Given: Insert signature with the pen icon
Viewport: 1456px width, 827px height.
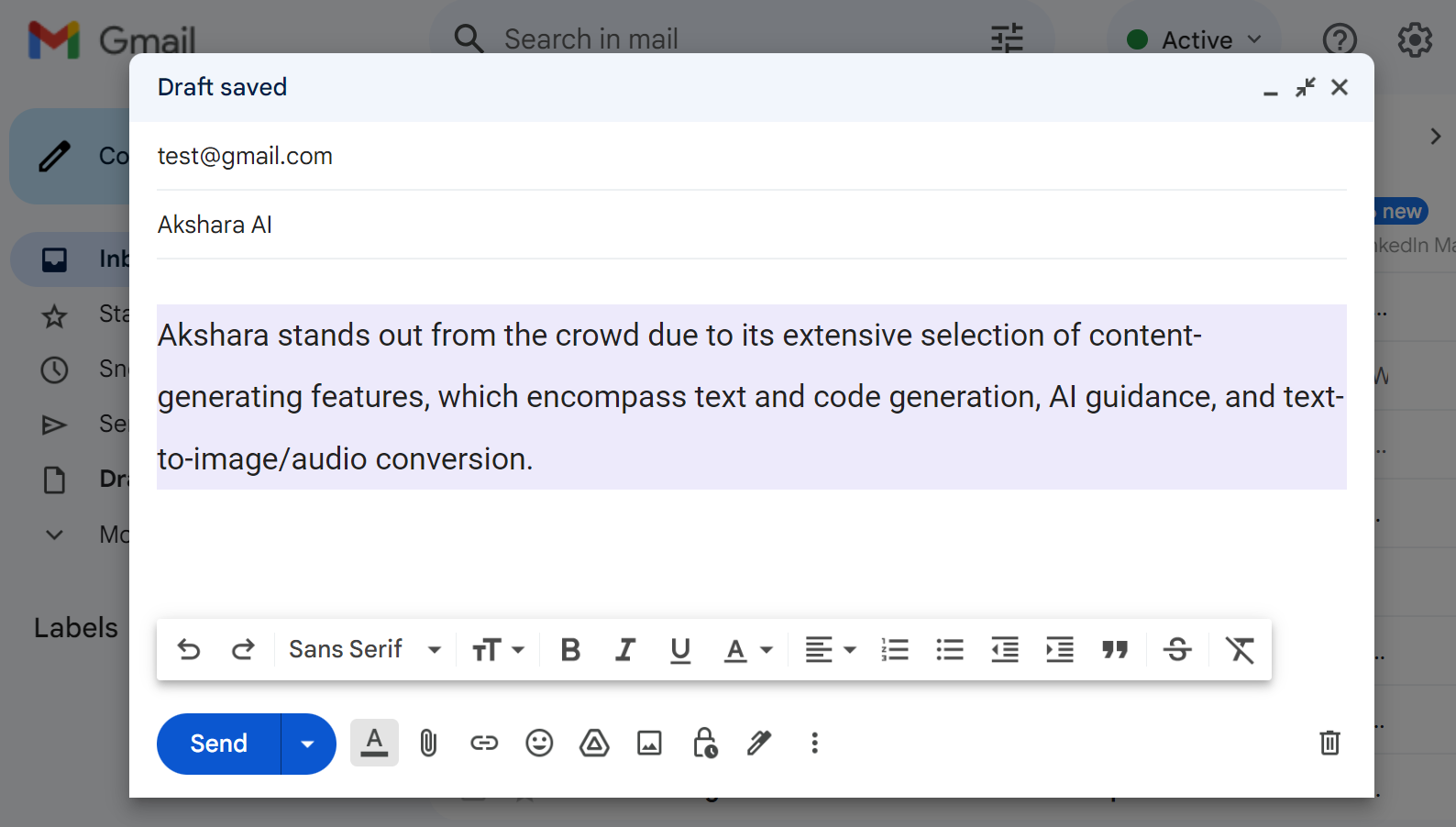Looking at the screenshot, I should [759, 743].
